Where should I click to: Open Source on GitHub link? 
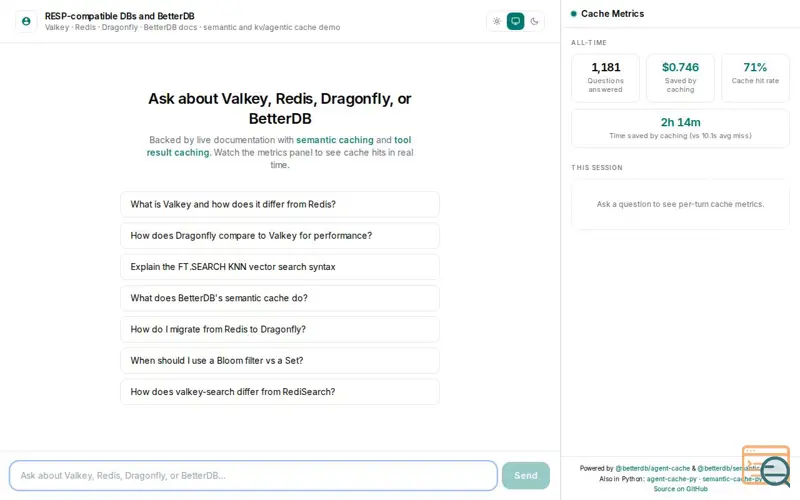pyautogui.click(x=680, y=489)
